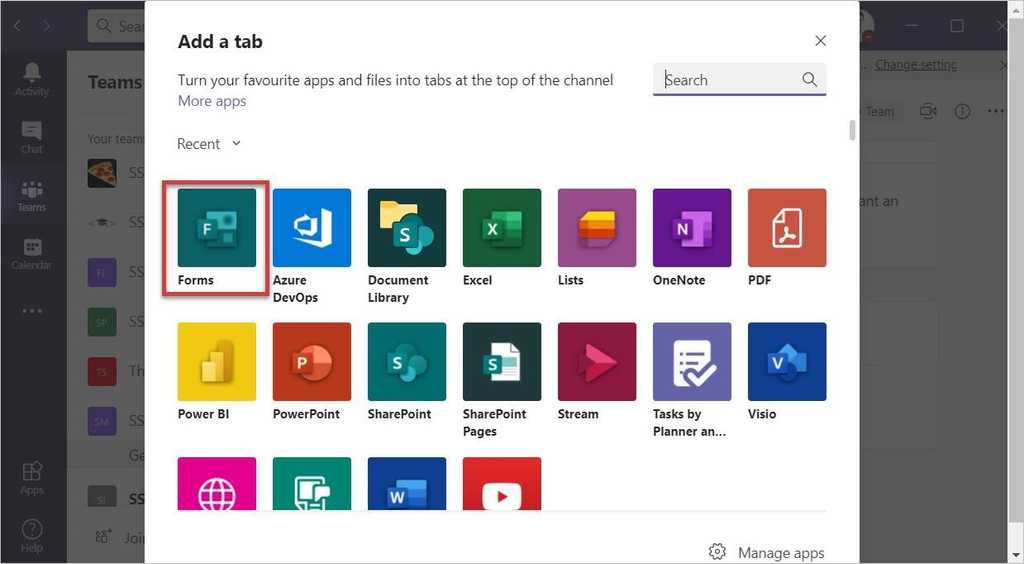Add the PowerPoint app tab
The height and width of the screenshot is (564, 1024).
click(311, 362)
